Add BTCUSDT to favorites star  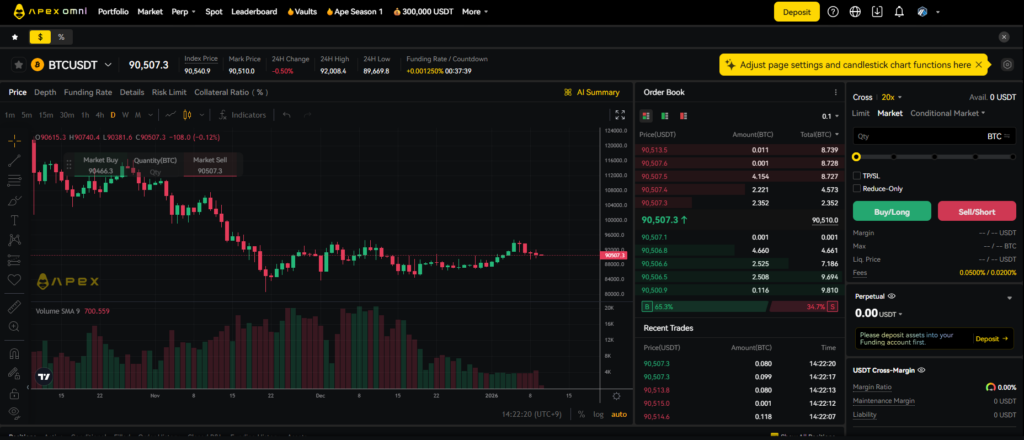19,65
